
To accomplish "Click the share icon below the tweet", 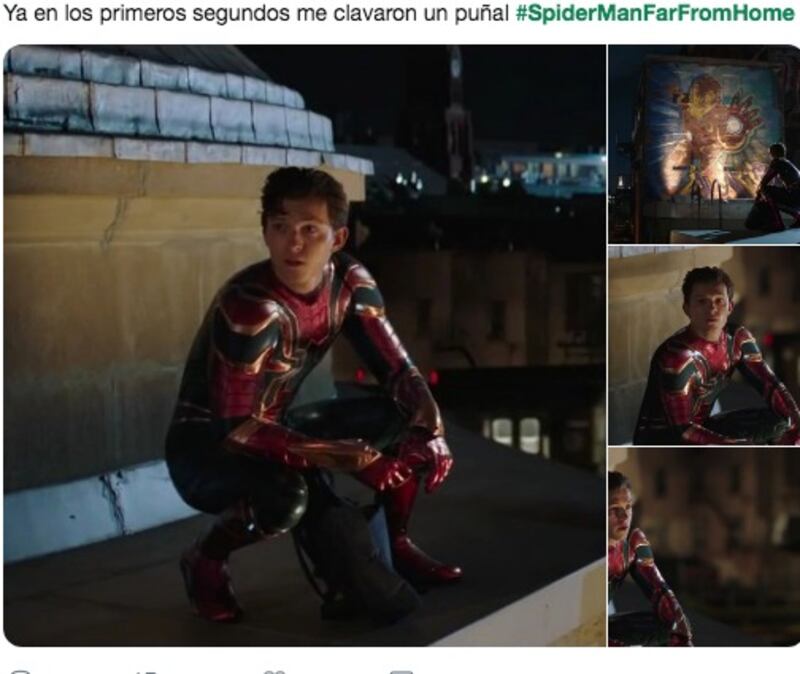I will (x=402, y=672).
